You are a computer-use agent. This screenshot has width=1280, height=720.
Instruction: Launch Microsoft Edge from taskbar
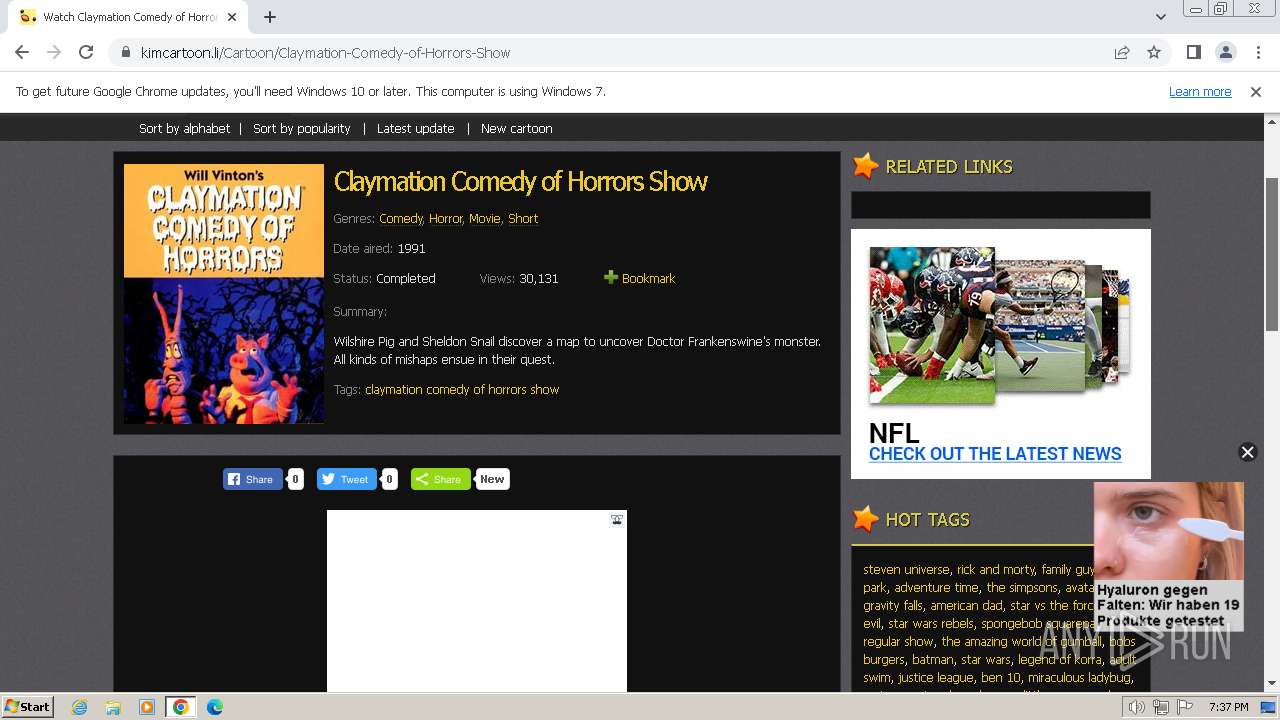[215, 707]
